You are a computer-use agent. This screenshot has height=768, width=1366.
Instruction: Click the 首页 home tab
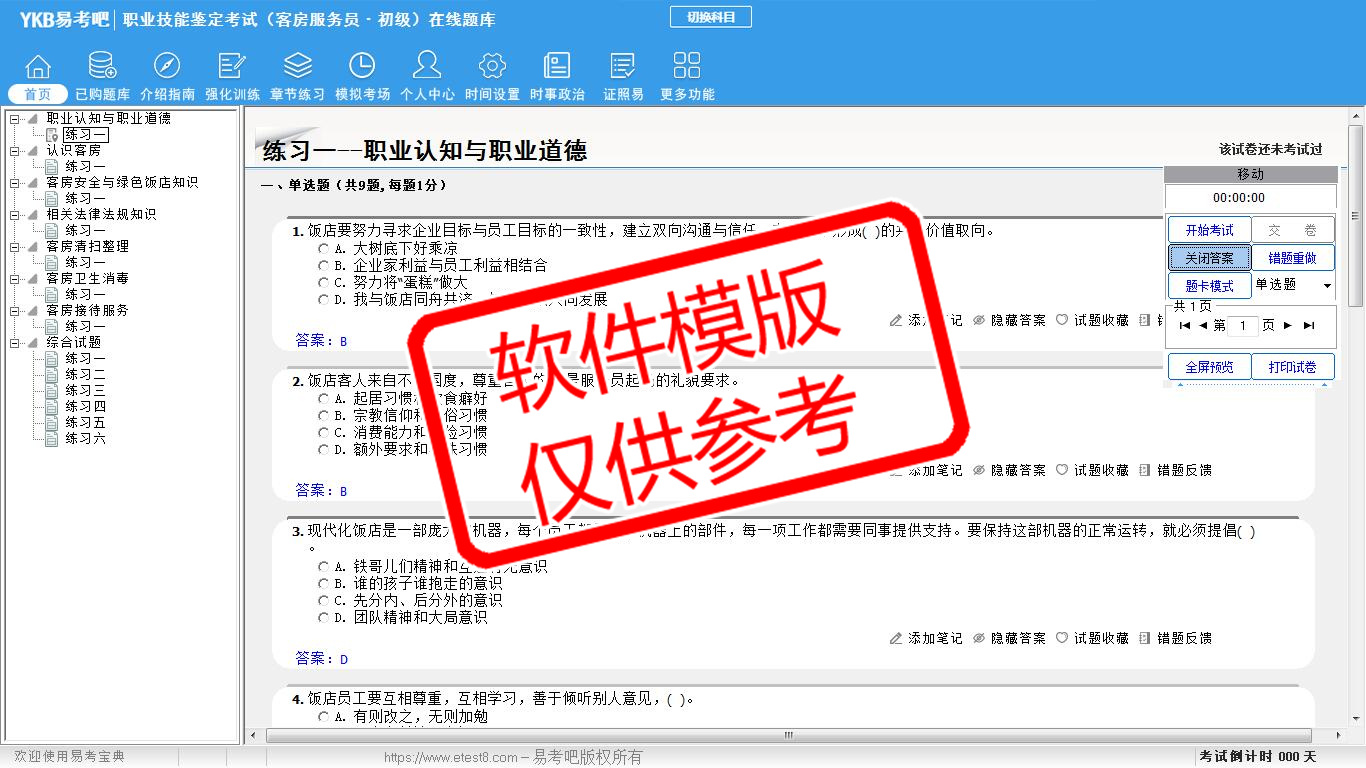coord(38,94)
